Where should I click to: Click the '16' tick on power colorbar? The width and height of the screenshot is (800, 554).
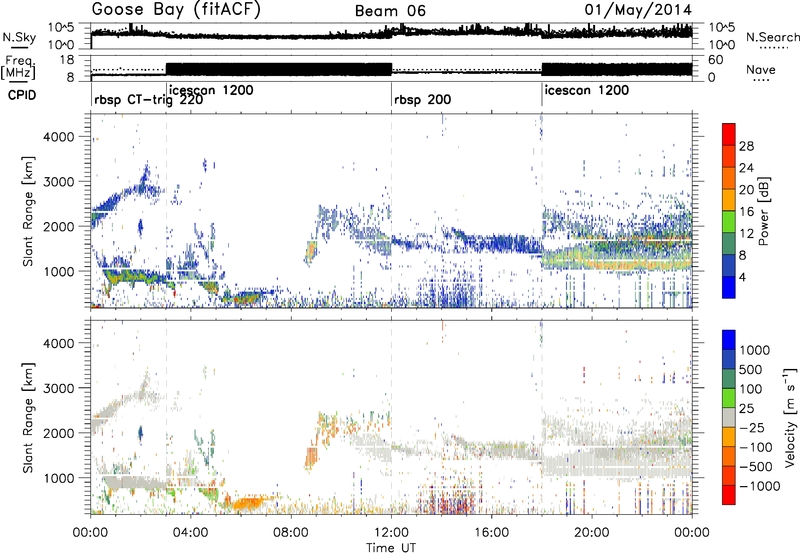[x=746, y=212]
